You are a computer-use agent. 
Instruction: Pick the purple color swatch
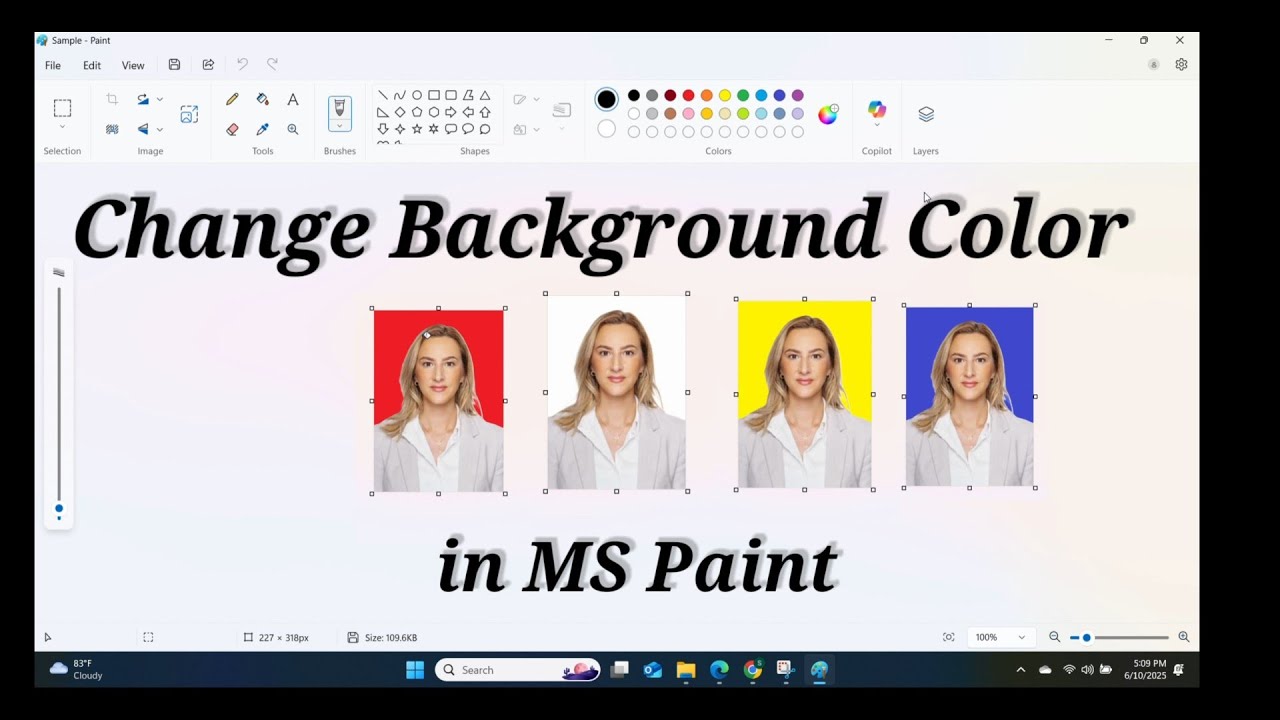coord(797,95)
